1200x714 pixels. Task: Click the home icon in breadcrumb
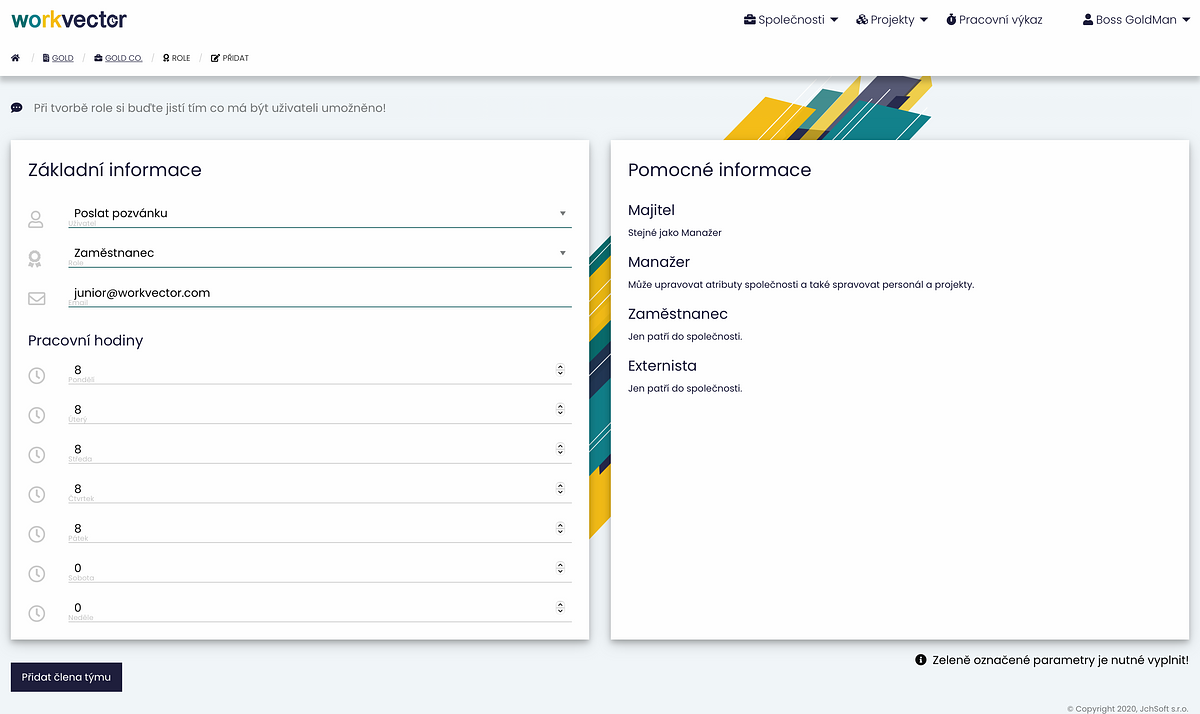point(15,58)
